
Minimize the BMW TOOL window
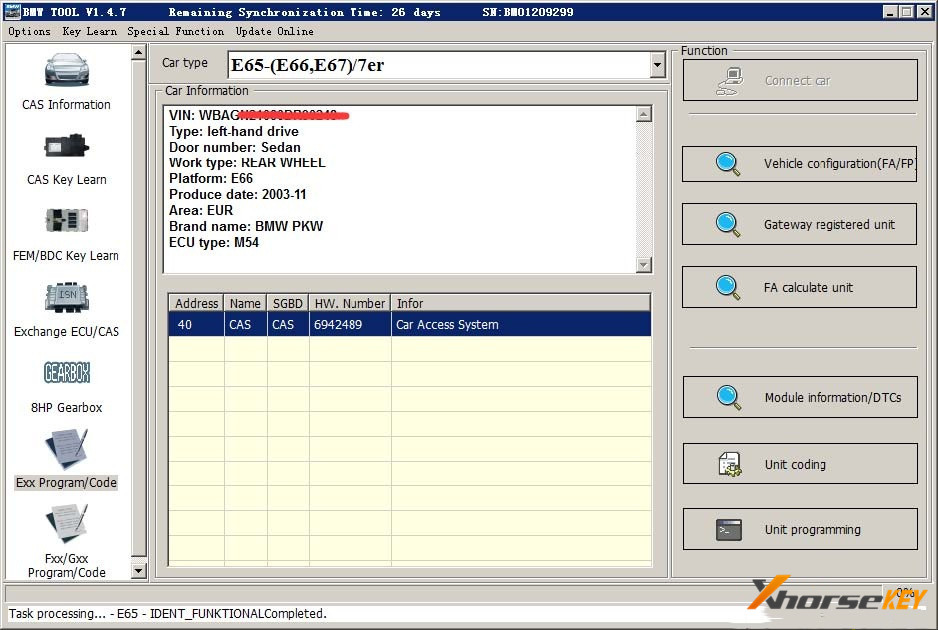click(x=890, y=11)
